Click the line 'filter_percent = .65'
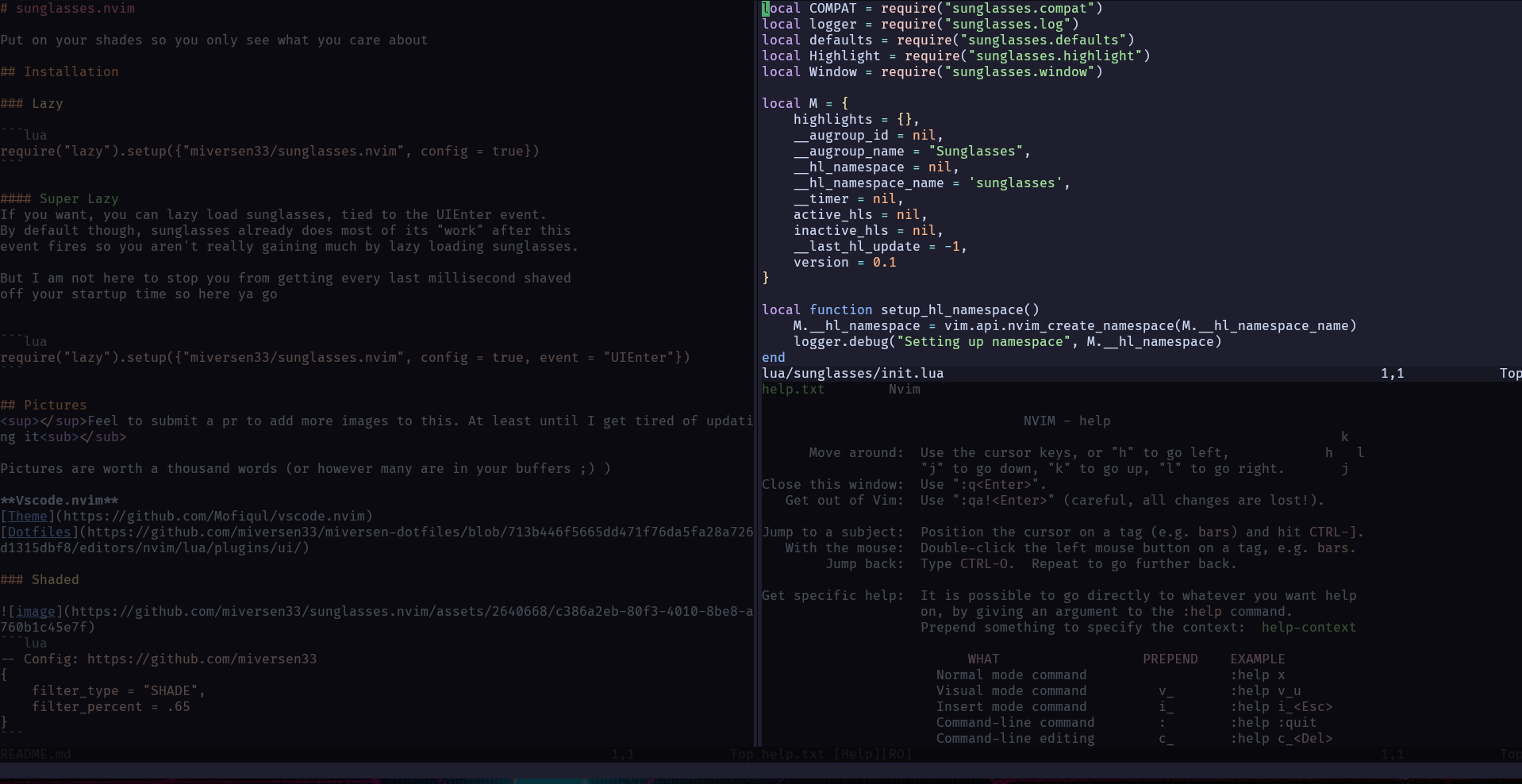Viewport: 1522px width, 784px height. tap(111, 706)
